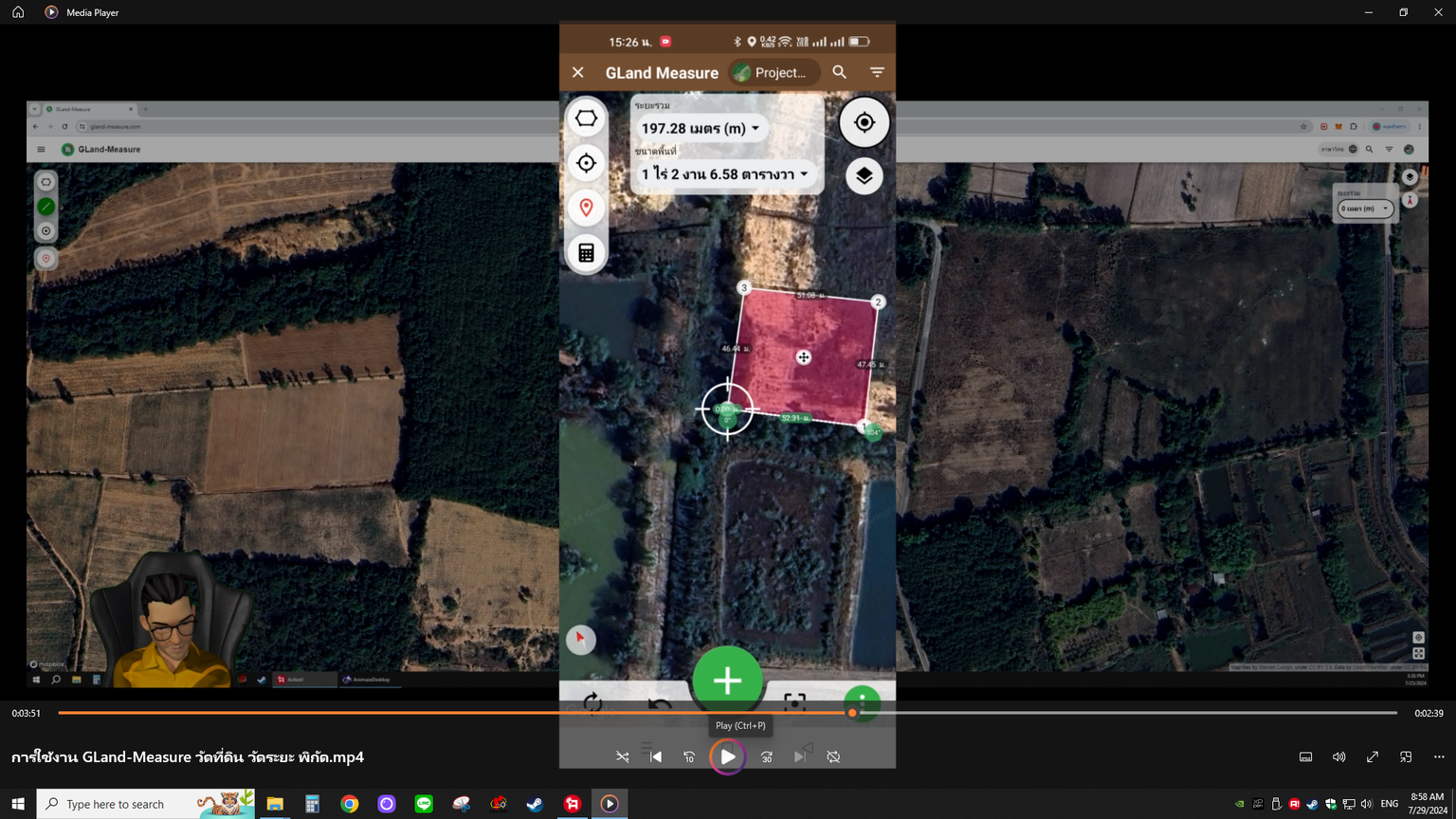Toggle the repeat mode button
This screenshot has height=819, width=1456.
coord(833,757)
